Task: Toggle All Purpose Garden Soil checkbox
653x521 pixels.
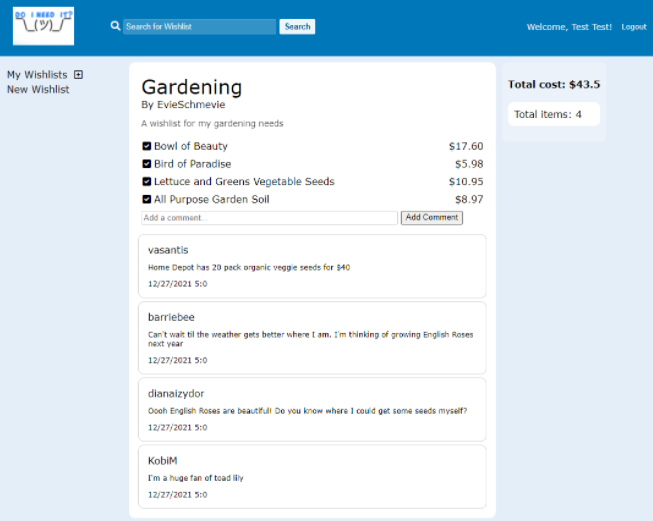Action: pos(147,200)
